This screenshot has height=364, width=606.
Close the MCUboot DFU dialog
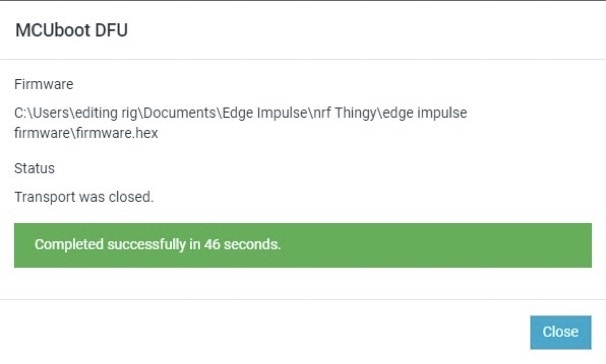pos(560,332)
